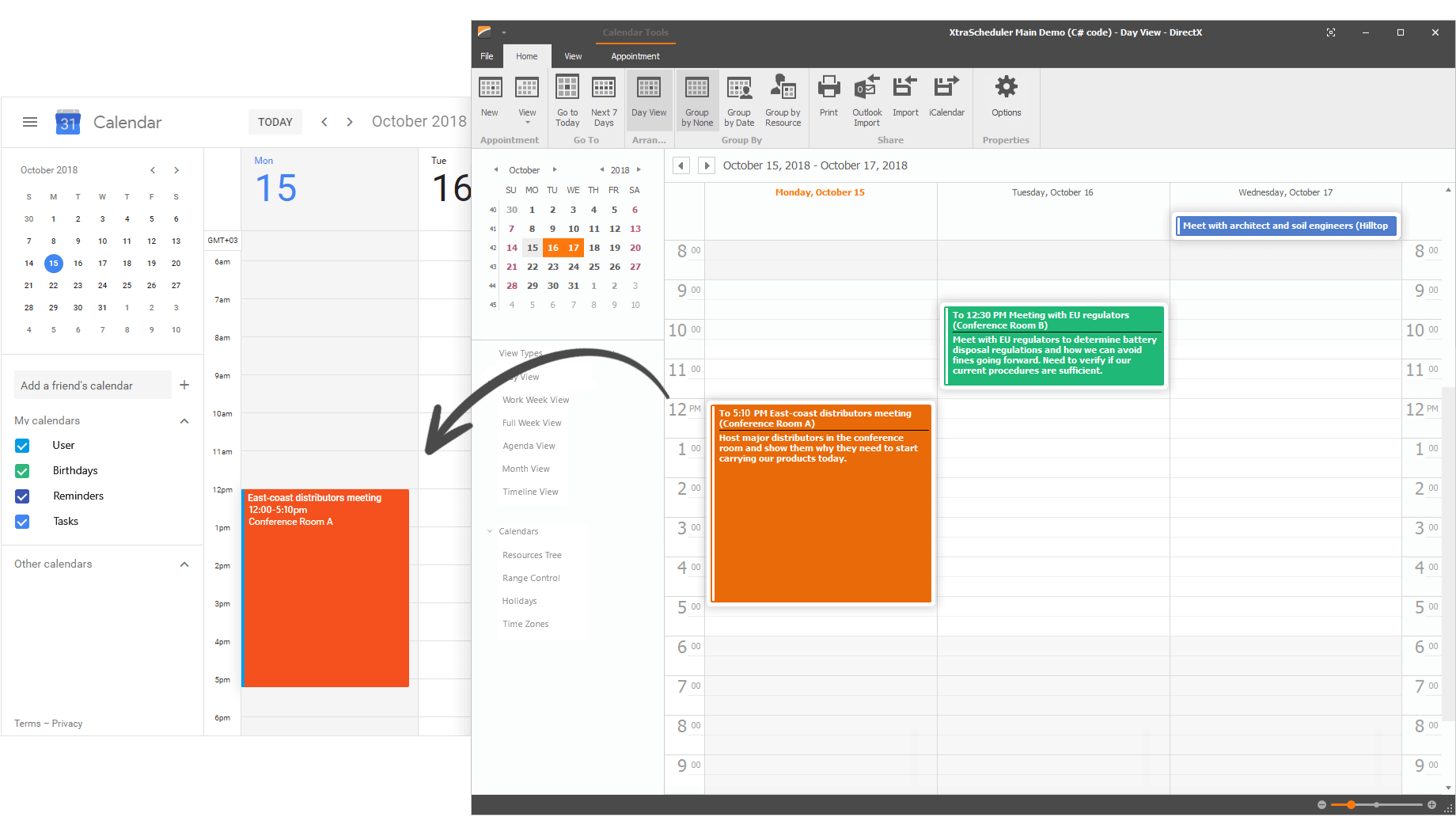The image size is (1456, 836).
Task: Open Holidays in the scheduler sidebar
Action: tap(519, 601)
